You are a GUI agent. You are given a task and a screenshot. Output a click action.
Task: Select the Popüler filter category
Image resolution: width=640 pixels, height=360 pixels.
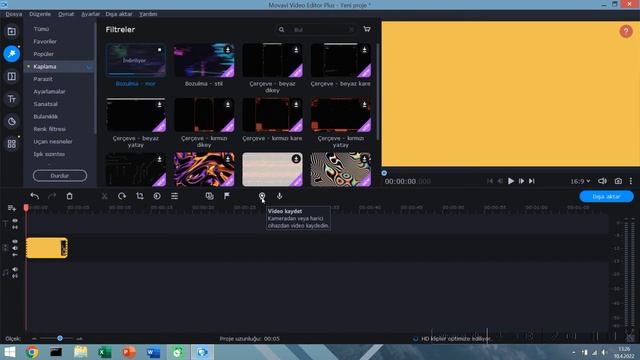tap(43, 54)
